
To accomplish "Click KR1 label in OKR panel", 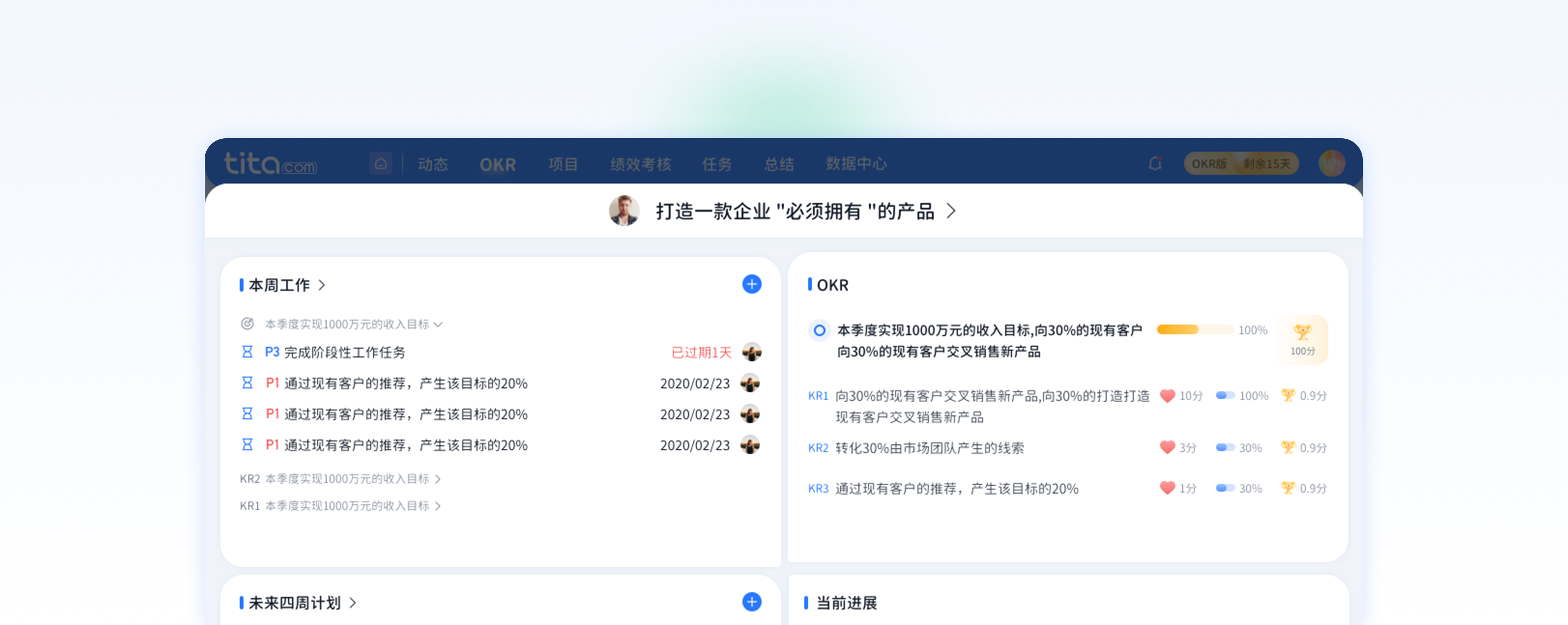I will 818,396.
